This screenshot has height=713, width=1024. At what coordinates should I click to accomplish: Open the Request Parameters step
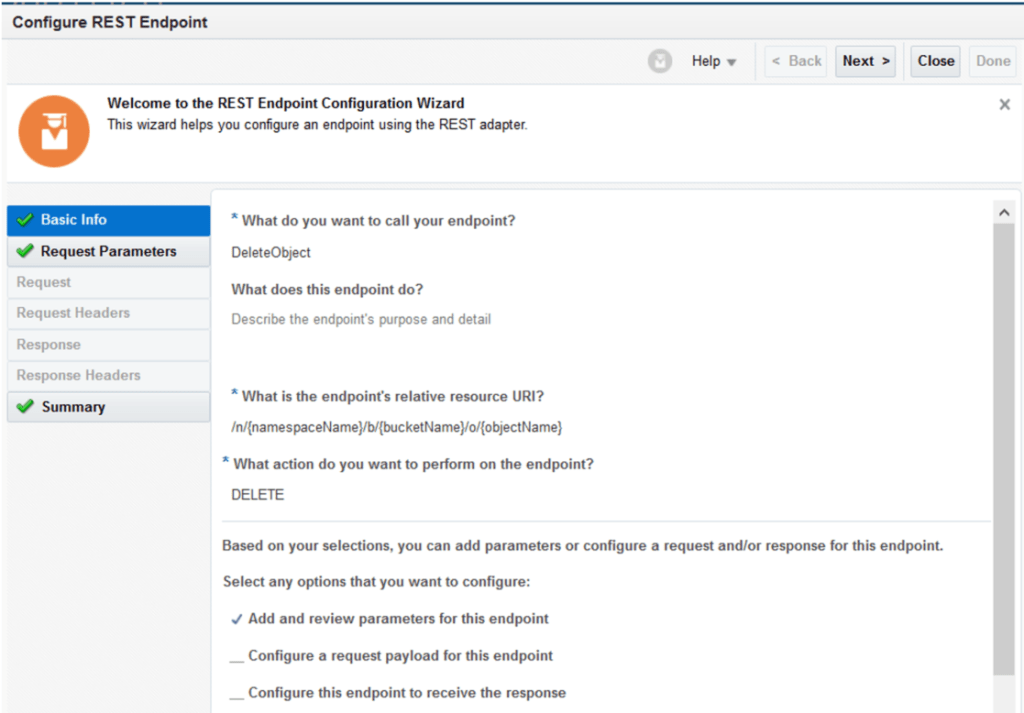point(108,252)
